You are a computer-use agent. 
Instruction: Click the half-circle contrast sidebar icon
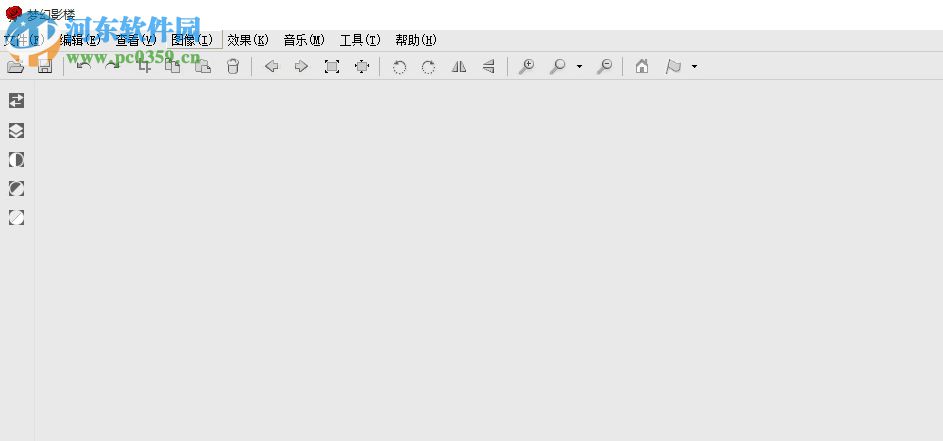16,159
